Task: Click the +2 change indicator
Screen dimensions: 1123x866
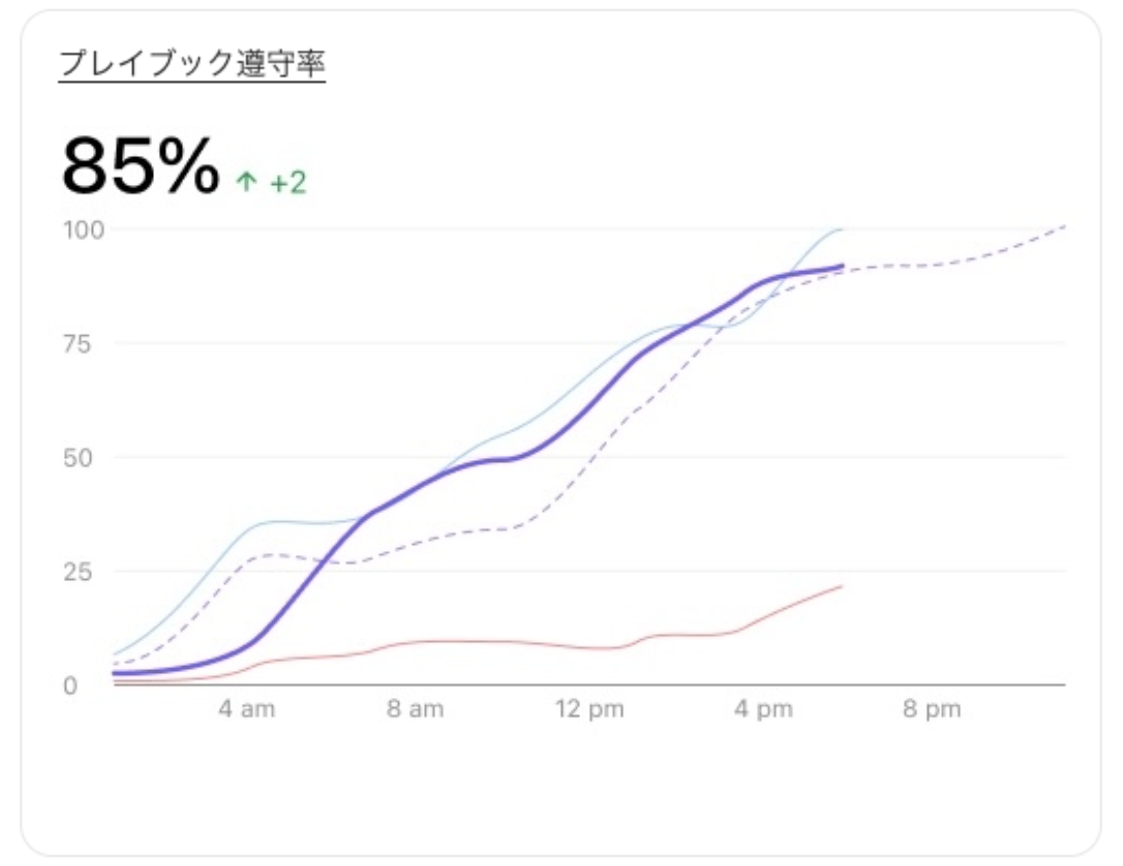Action: click(288, 183)
